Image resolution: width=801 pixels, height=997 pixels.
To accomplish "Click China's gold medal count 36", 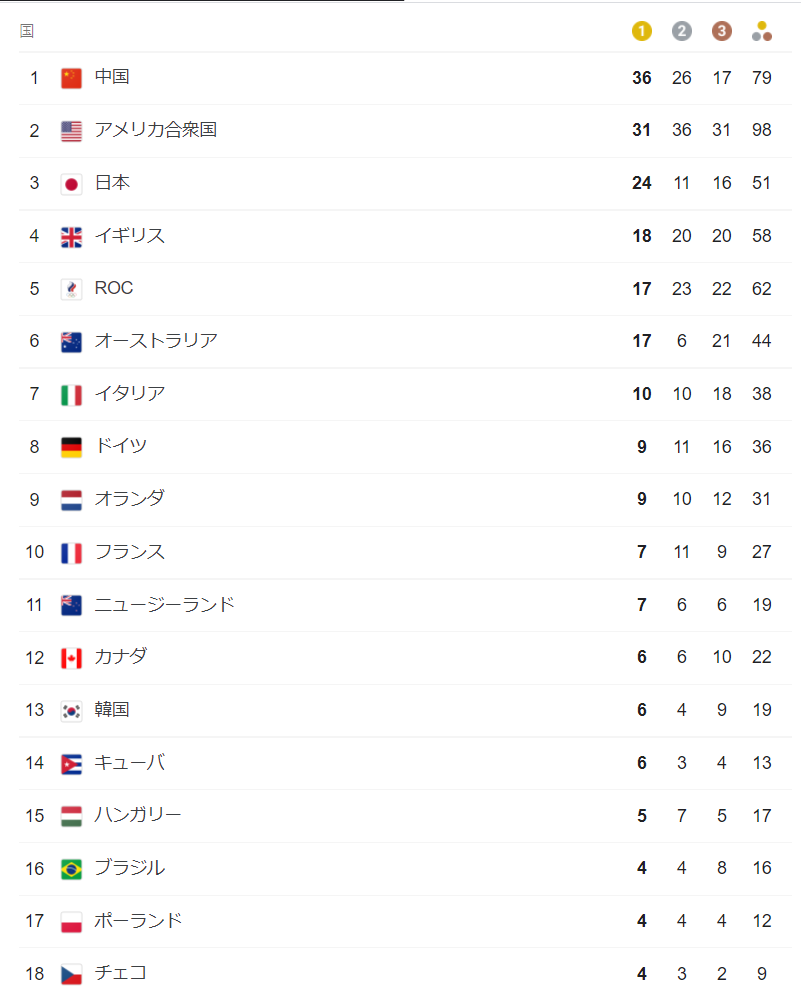I will (x=641, y=78).
